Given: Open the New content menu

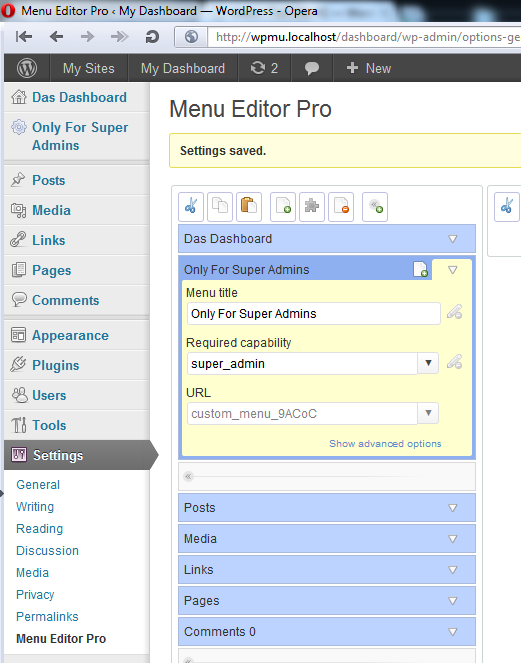Looking at the screenshot, I should point(369,68).
